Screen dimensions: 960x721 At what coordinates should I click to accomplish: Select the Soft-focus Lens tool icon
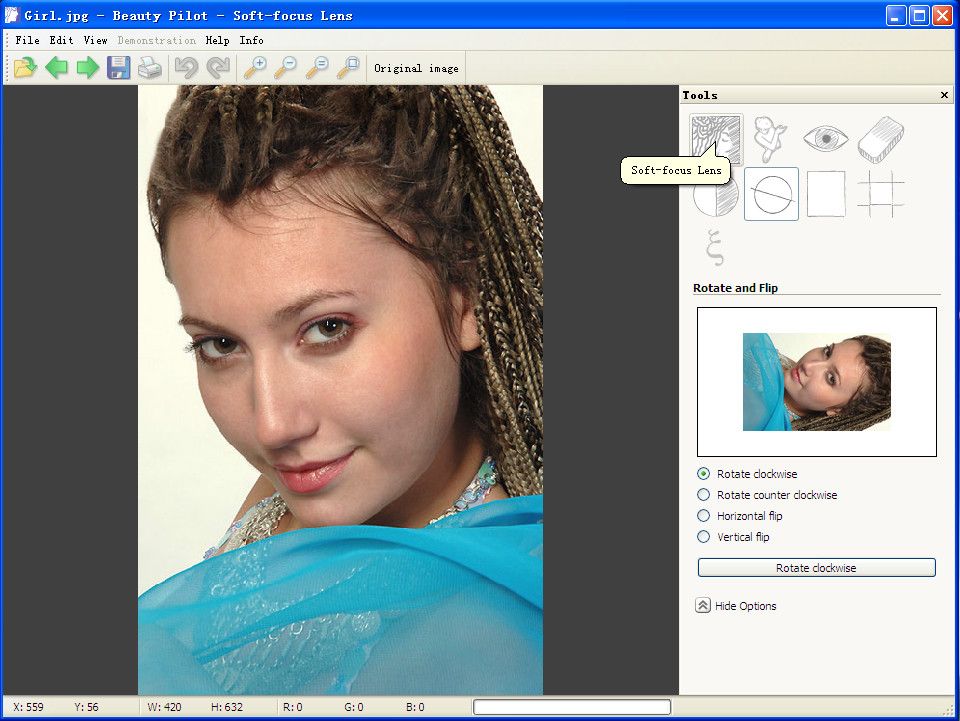point(715,137)
